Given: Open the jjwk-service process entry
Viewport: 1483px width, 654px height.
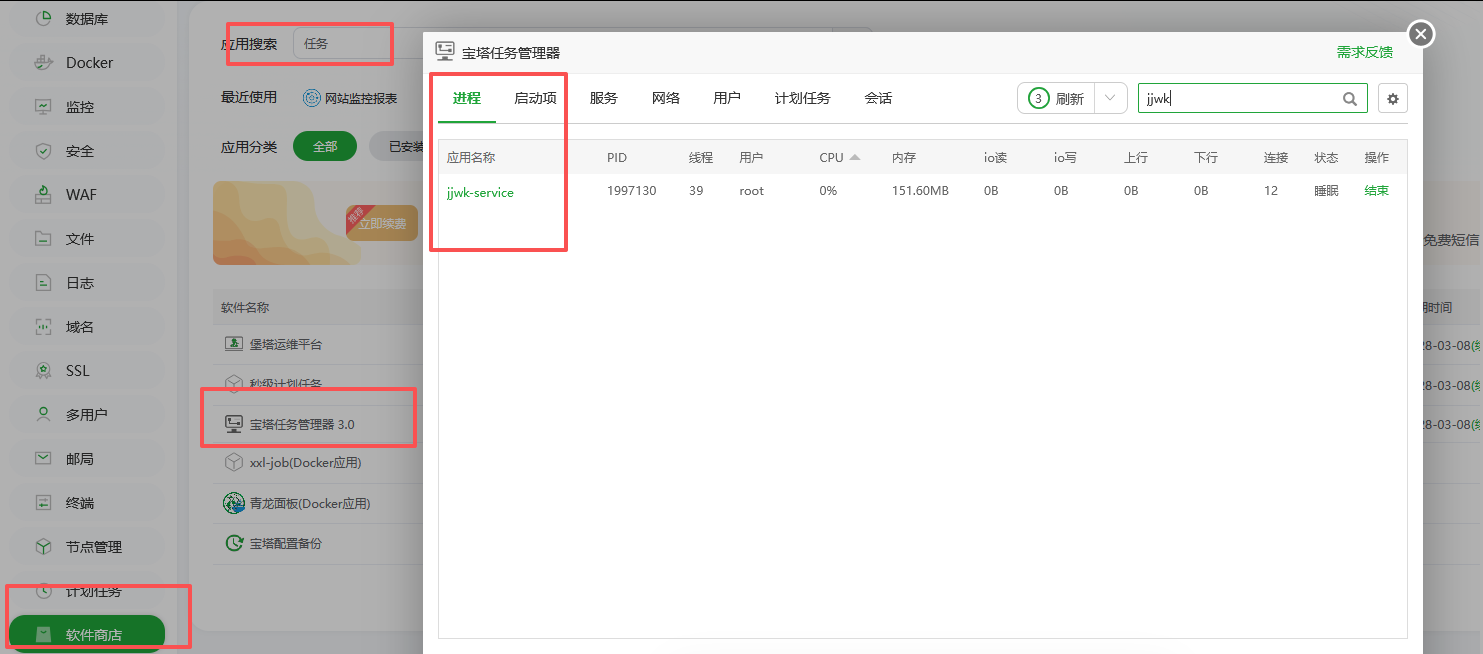Looking at the screenshot, I should click(480, 192).
